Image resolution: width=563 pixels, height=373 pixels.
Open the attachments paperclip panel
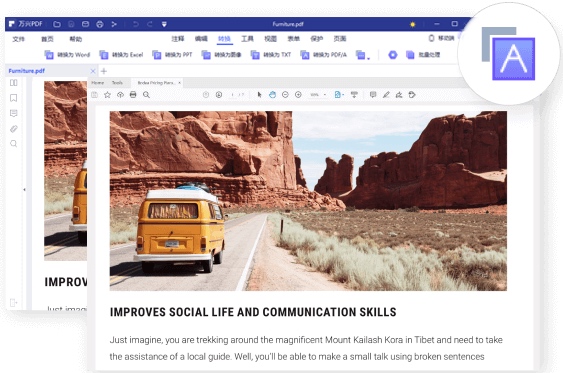[x=14, y=129]
